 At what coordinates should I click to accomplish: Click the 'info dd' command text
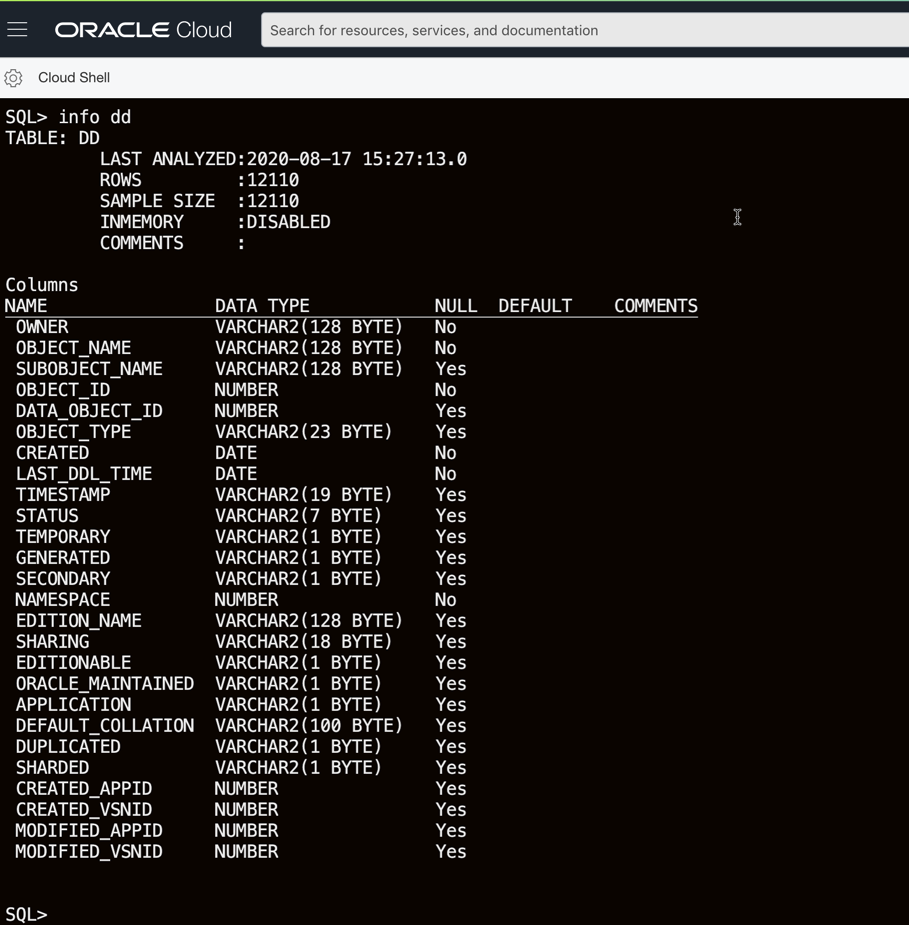pyautogui.click(x=94, y=117)
